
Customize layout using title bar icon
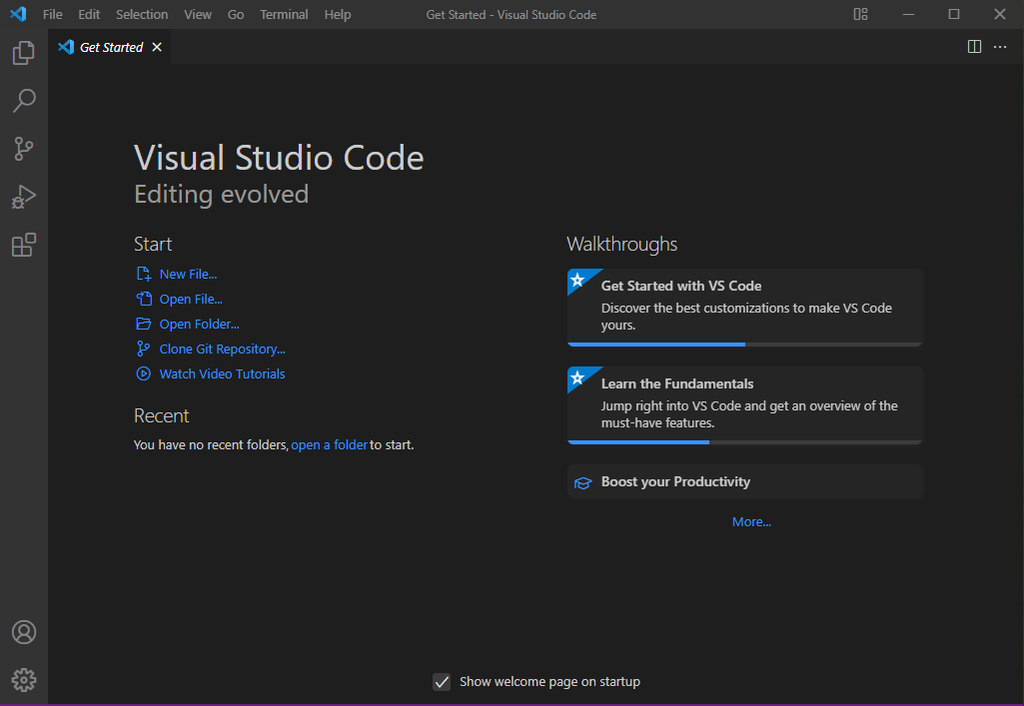[861, 14]
